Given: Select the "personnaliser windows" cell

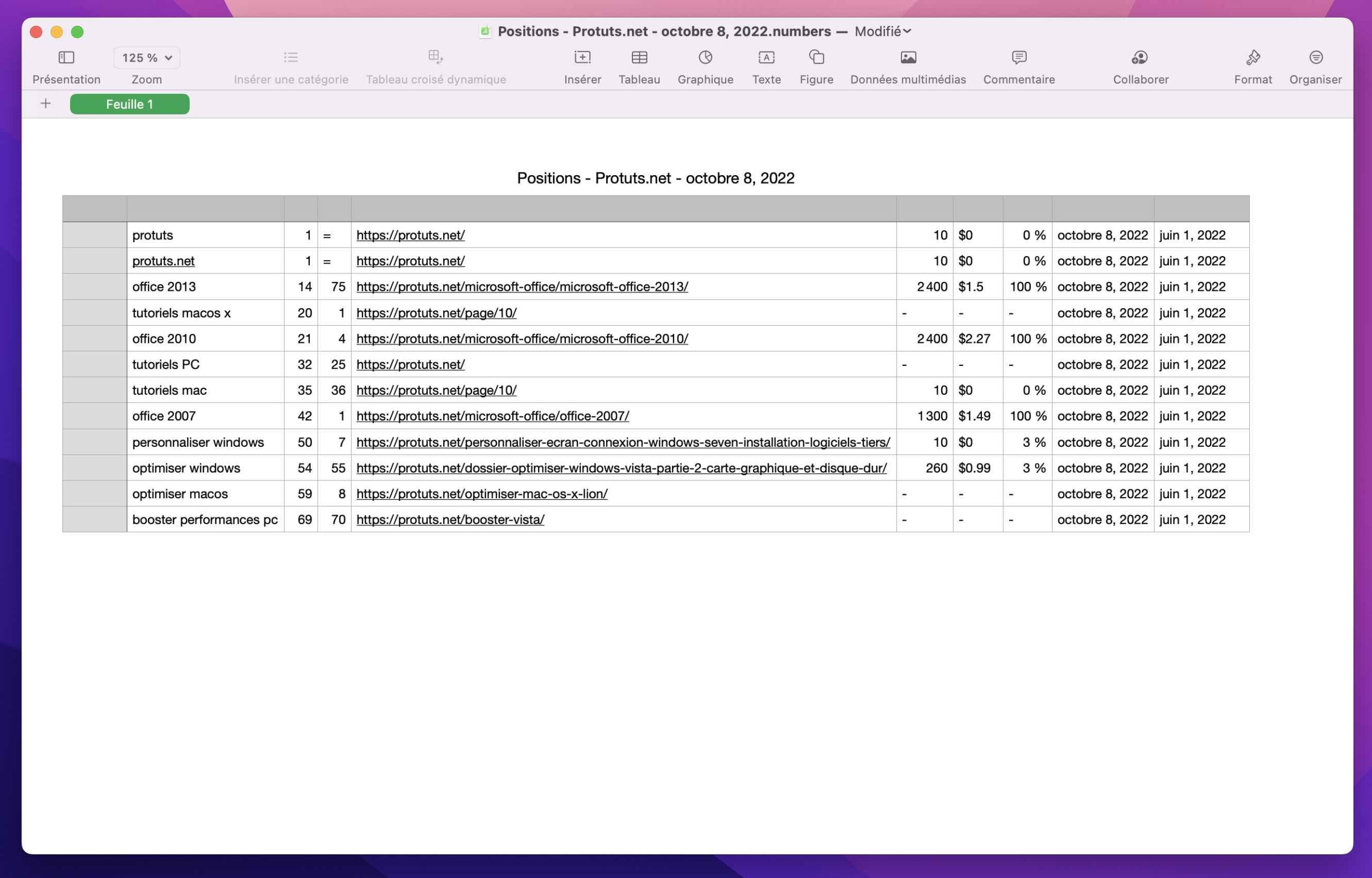Looking at the screenshot, I should pyautogui.click(x=205, y=442).
